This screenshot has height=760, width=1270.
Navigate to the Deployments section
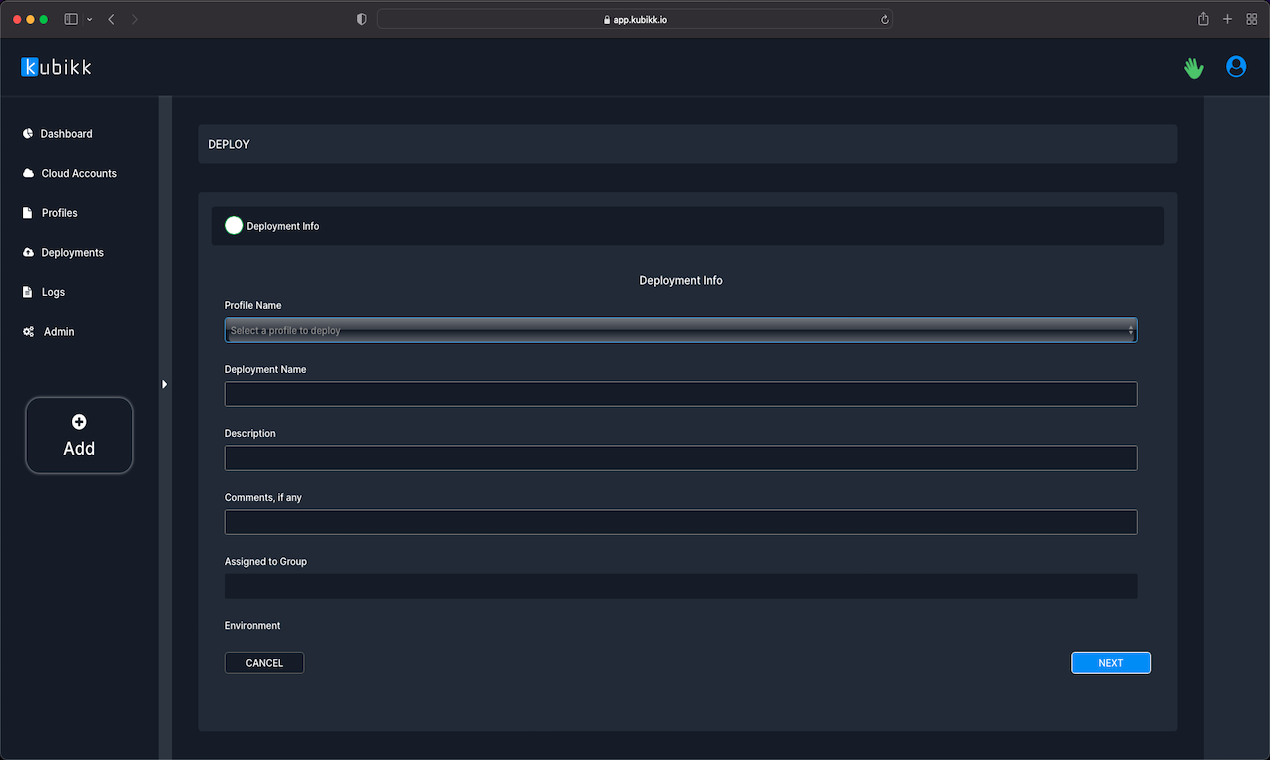pyautogui.click(x=27, y=252)
